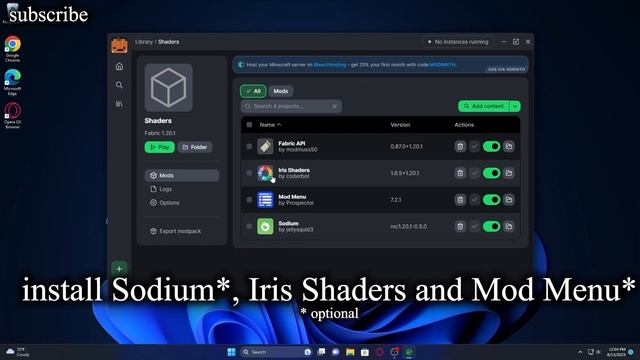Delete the Sodium mod
The height and width of the screenshot is (360, 640).
click(460, 226)
